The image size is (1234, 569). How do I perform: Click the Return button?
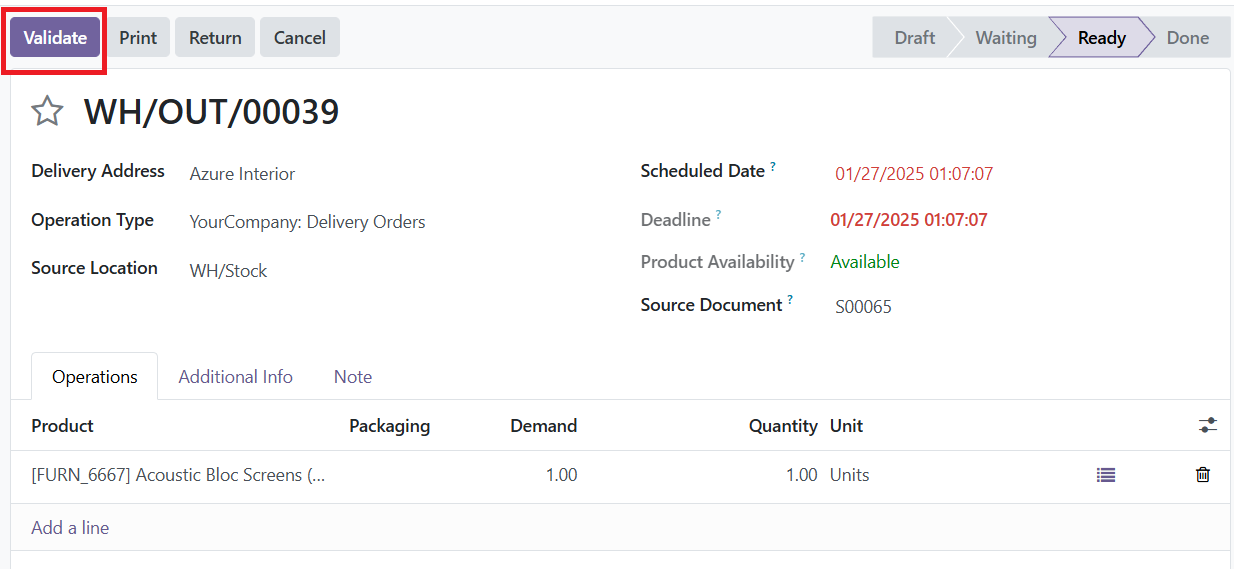coord(215,38)
